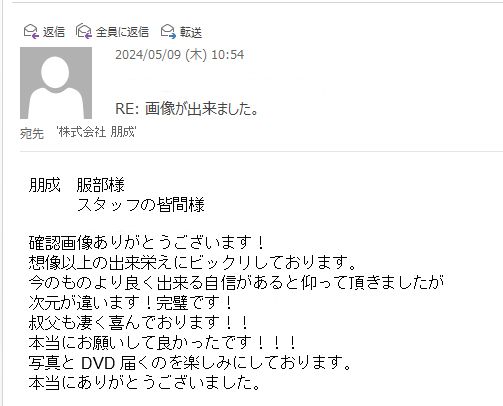The width and height of the screenshot is (503, 406).
Task: Click the Forward (転送) envelope icon
Action: click(168, 32)
